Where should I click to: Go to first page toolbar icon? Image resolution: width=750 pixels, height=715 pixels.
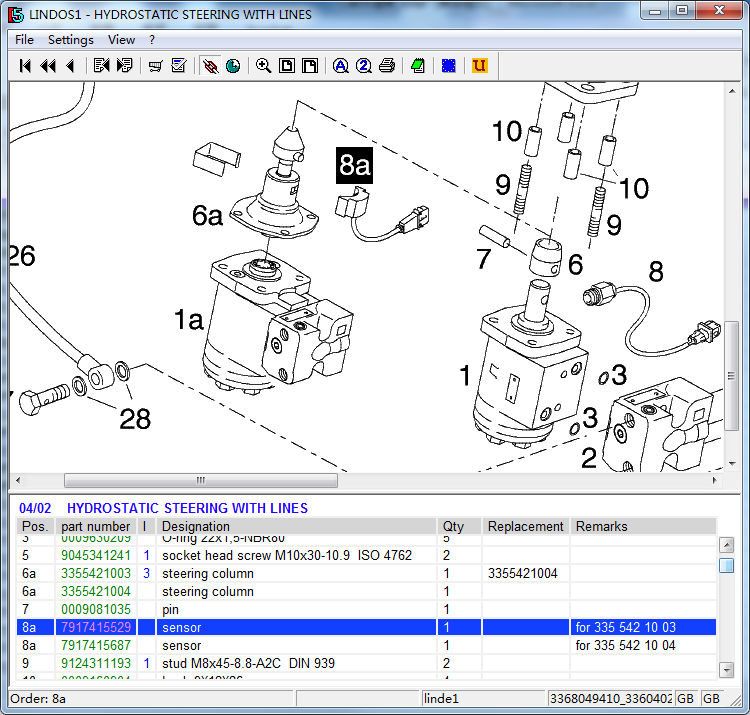[x=25, y=66]
